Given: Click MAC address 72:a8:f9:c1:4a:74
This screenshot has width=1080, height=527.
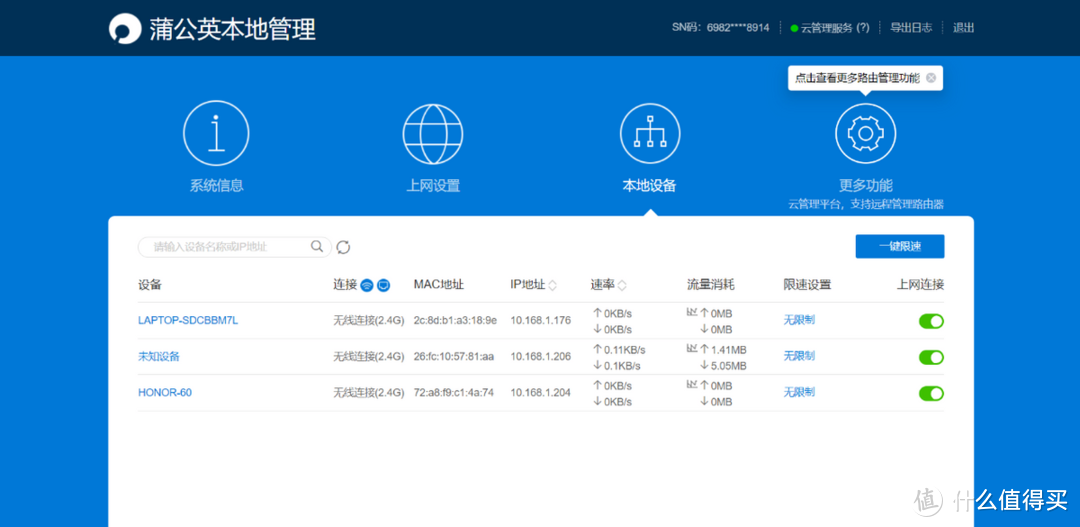Looking at the screenshot, I should click(453, 393).
